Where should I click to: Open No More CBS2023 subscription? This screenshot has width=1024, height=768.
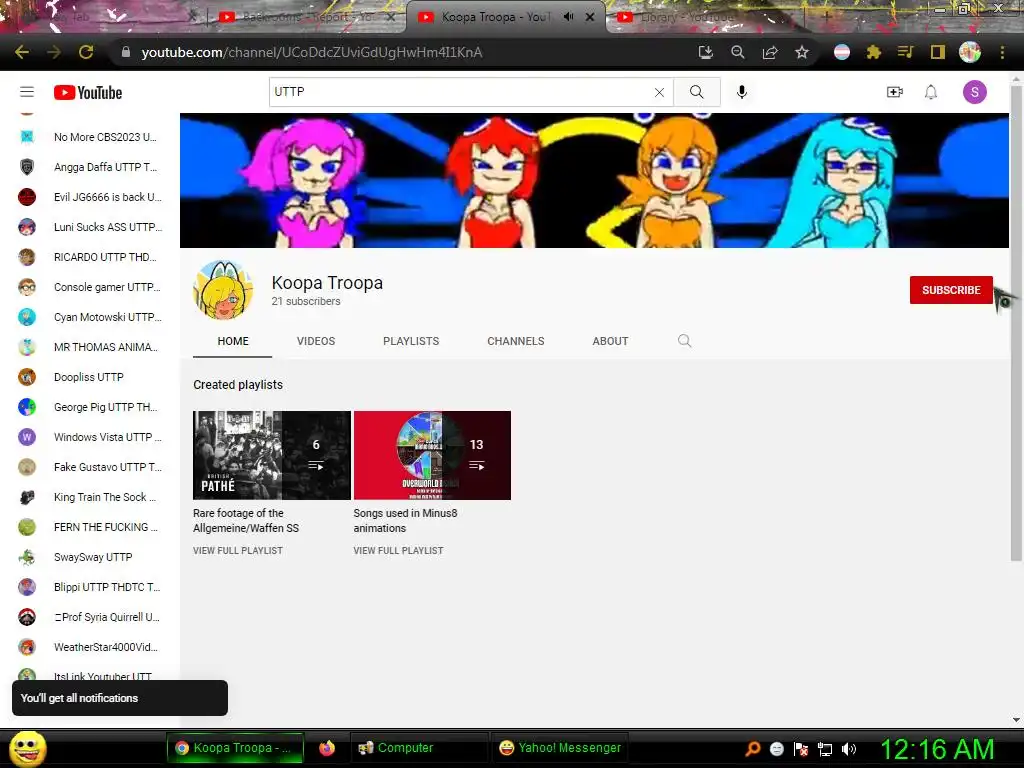point(89,137)
